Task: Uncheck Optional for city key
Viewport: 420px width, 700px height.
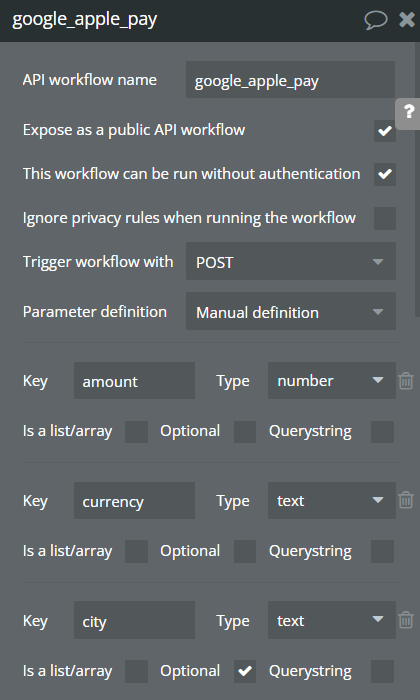Action: (x=245, y=671)
